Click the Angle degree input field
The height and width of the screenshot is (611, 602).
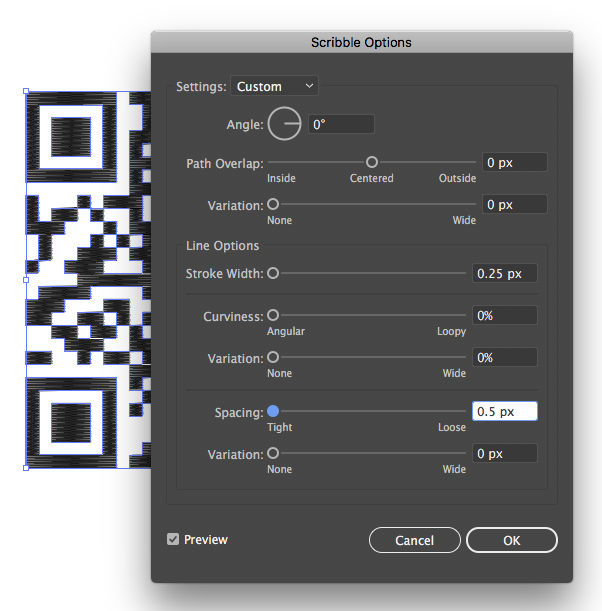(x=341, y=124)
